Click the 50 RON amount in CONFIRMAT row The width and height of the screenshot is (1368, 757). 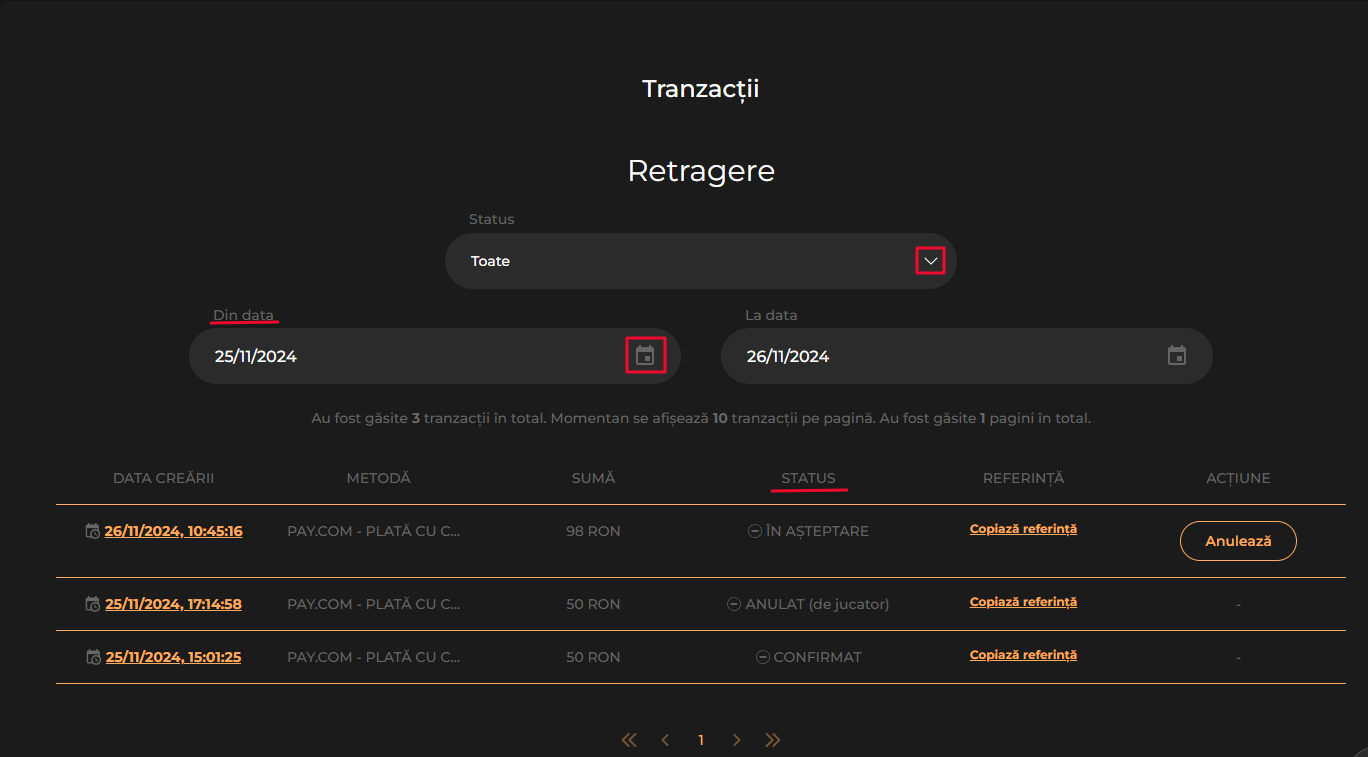593,657
